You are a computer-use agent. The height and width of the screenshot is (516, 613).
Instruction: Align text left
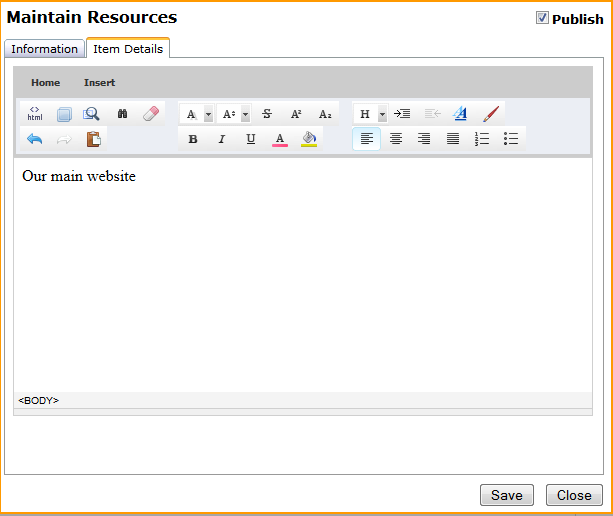click(x=366, y=139)
